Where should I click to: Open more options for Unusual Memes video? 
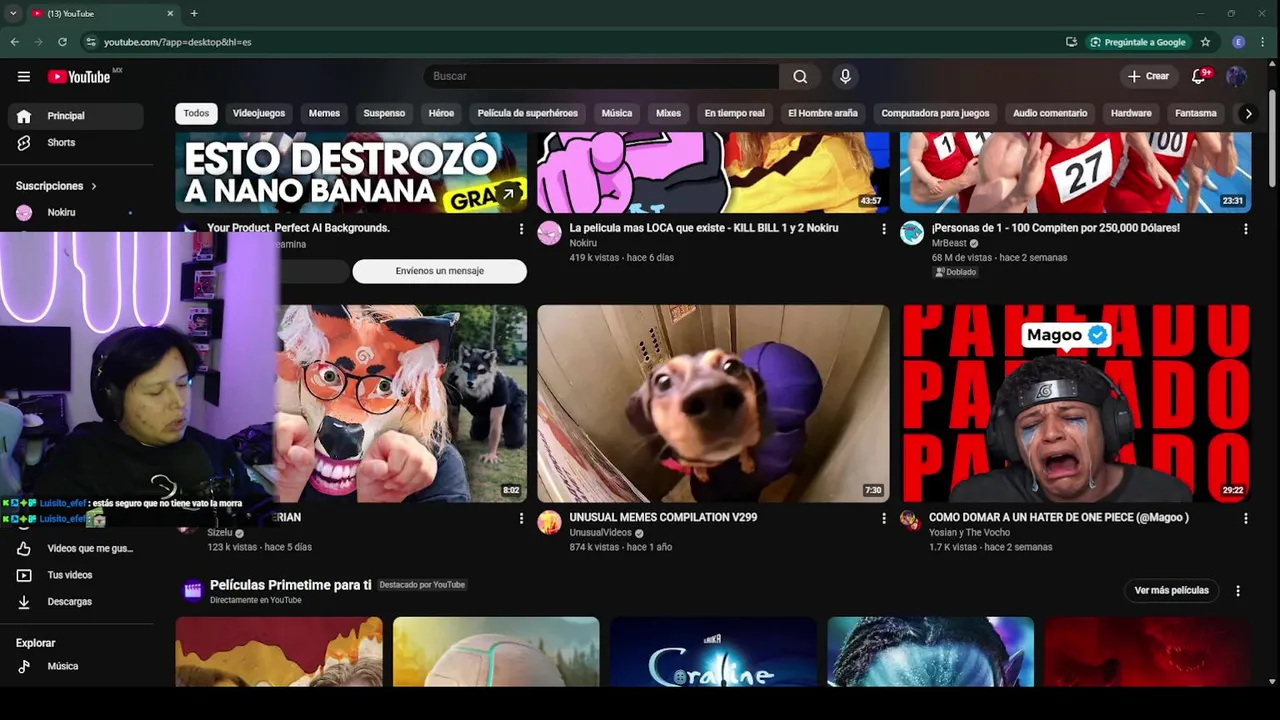(x=883, y=519)
